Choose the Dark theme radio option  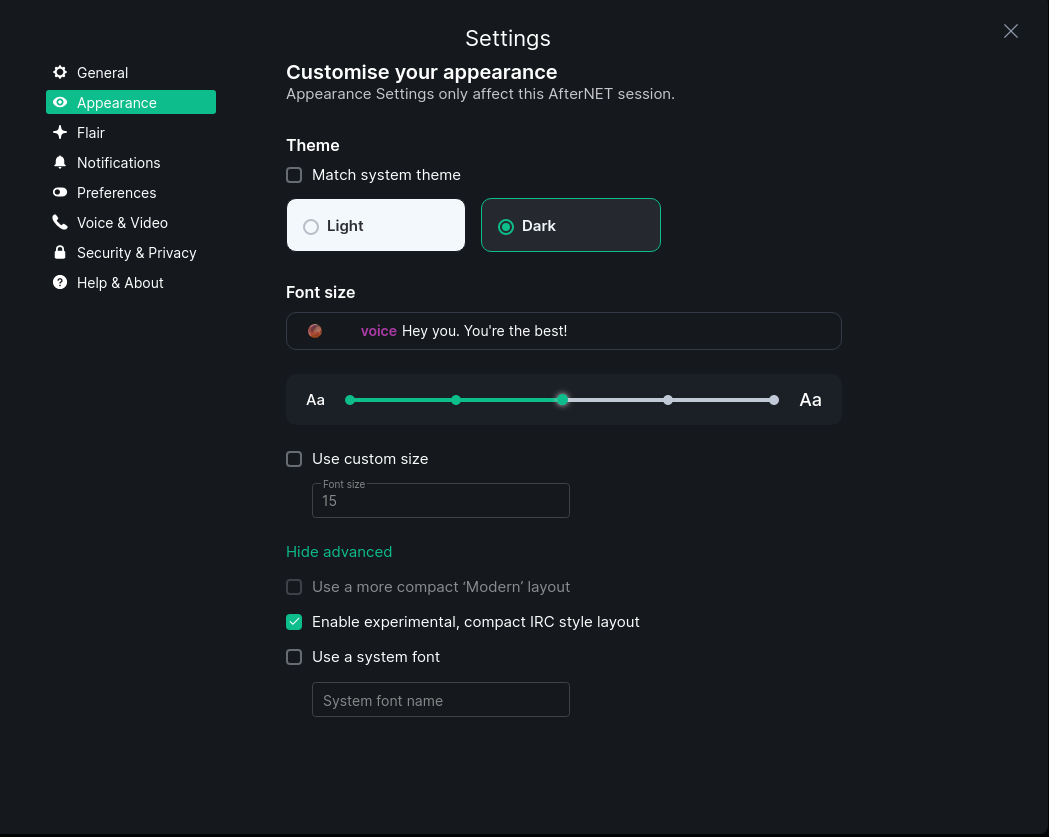[506, 227]
